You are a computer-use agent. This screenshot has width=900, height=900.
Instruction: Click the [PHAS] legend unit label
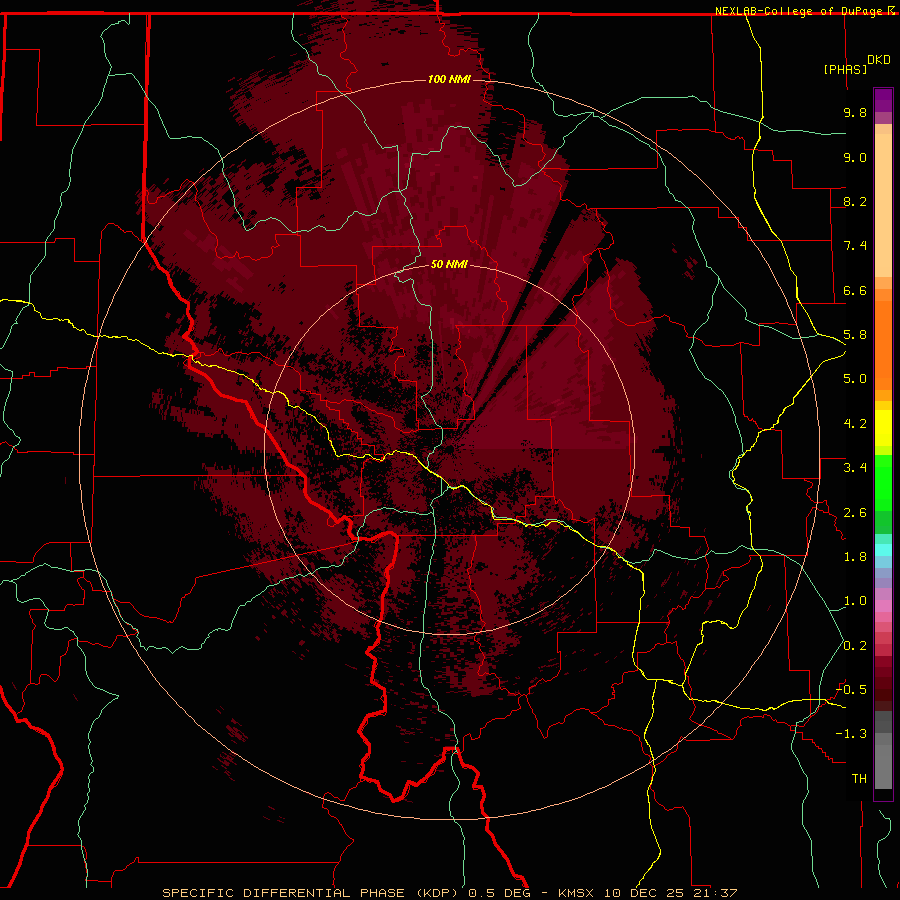click(845, 69)
